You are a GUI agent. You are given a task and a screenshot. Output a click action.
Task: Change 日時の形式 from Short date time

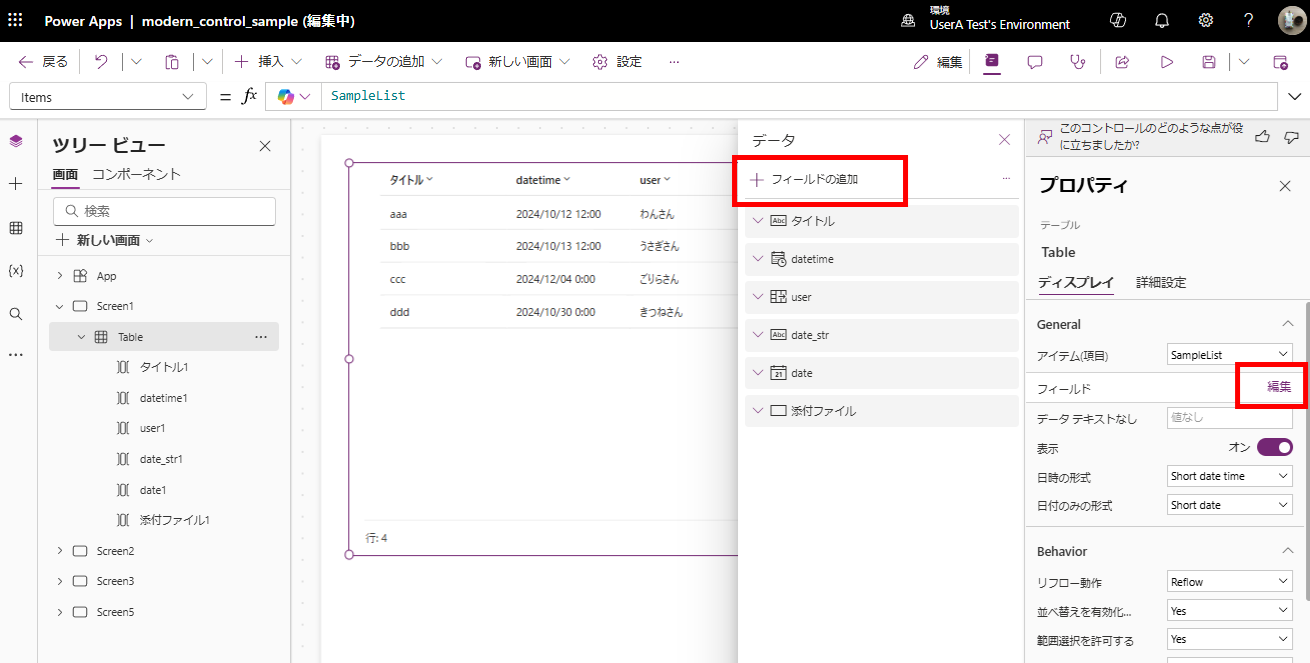coord(1229,475)
